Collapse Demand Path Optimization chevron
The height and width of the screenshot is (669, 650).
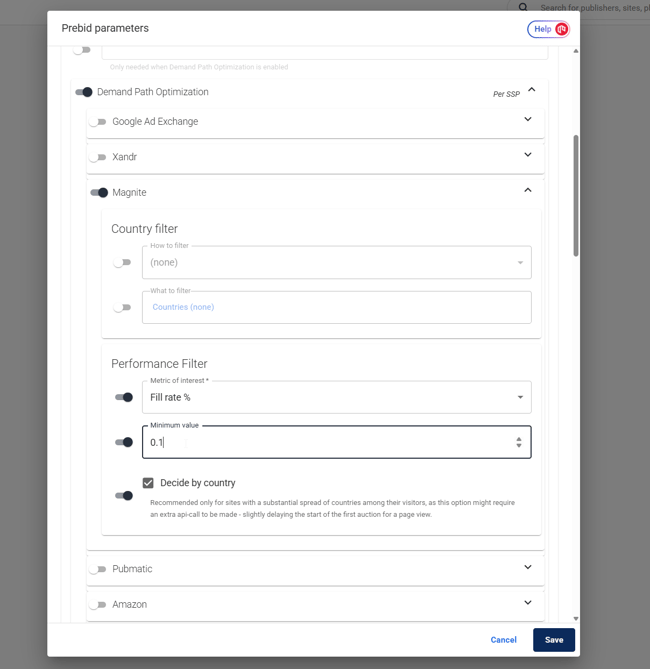[x=532, y=90]
